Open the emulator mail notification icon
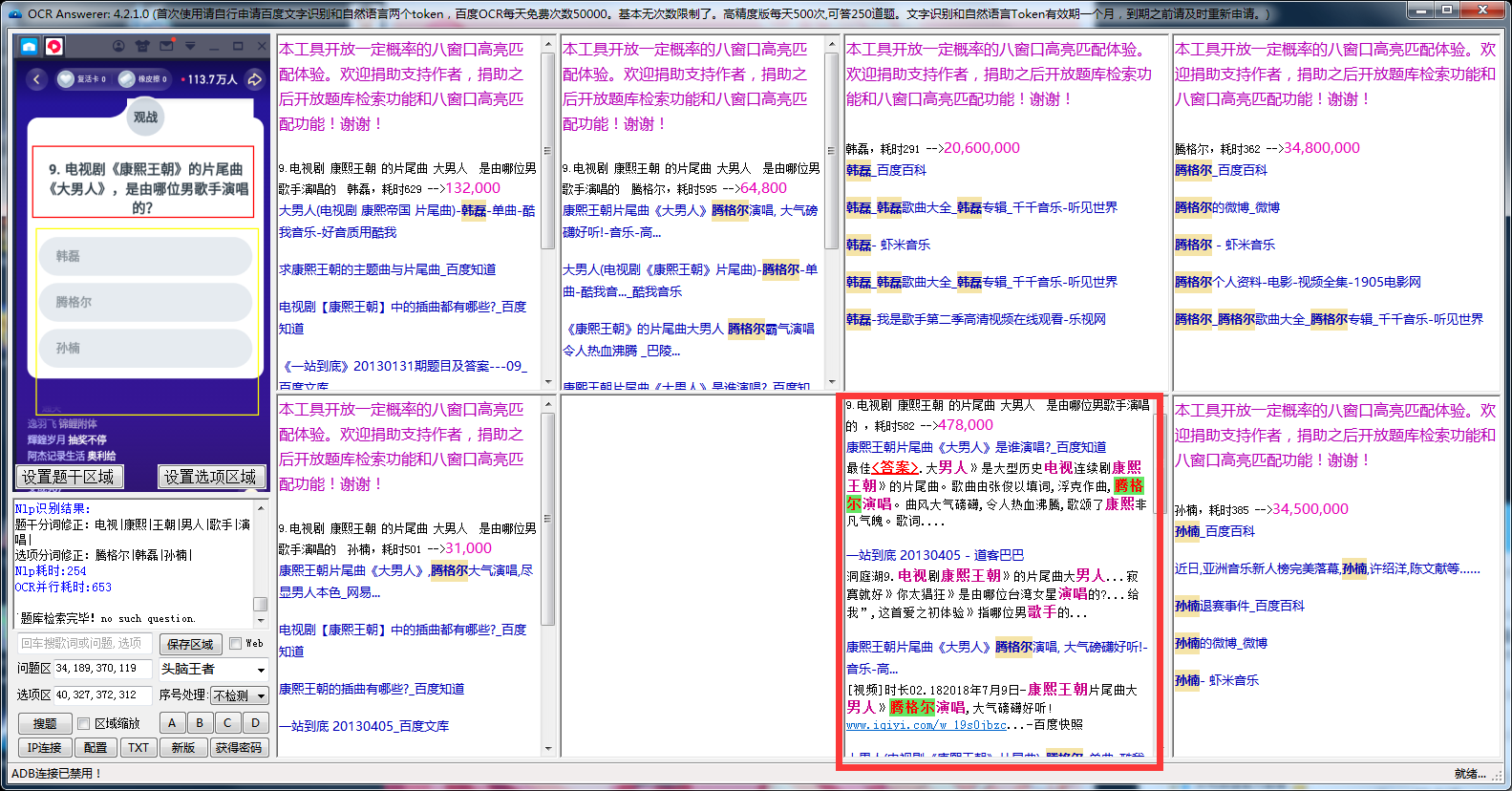 point(167,46)
